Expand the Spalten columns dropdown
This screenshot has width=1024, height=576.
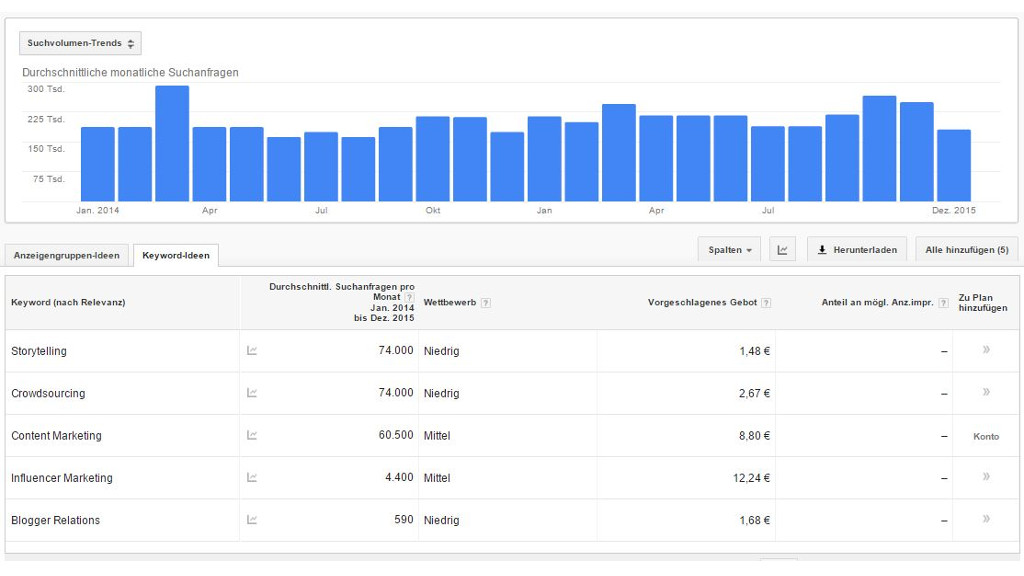click(x=730, y=250)
